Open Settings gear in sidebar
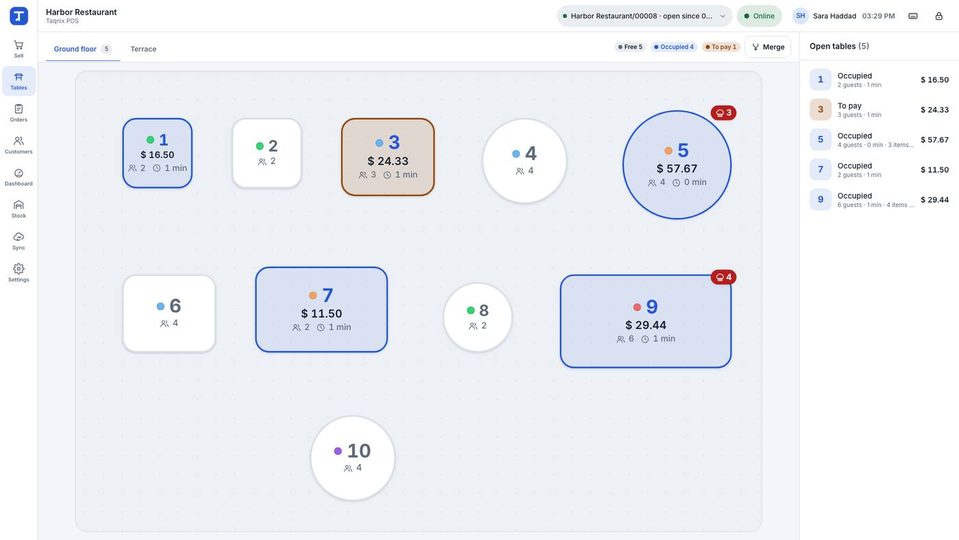The height and width of the screenshot is (540, 959). click(18, 273)
